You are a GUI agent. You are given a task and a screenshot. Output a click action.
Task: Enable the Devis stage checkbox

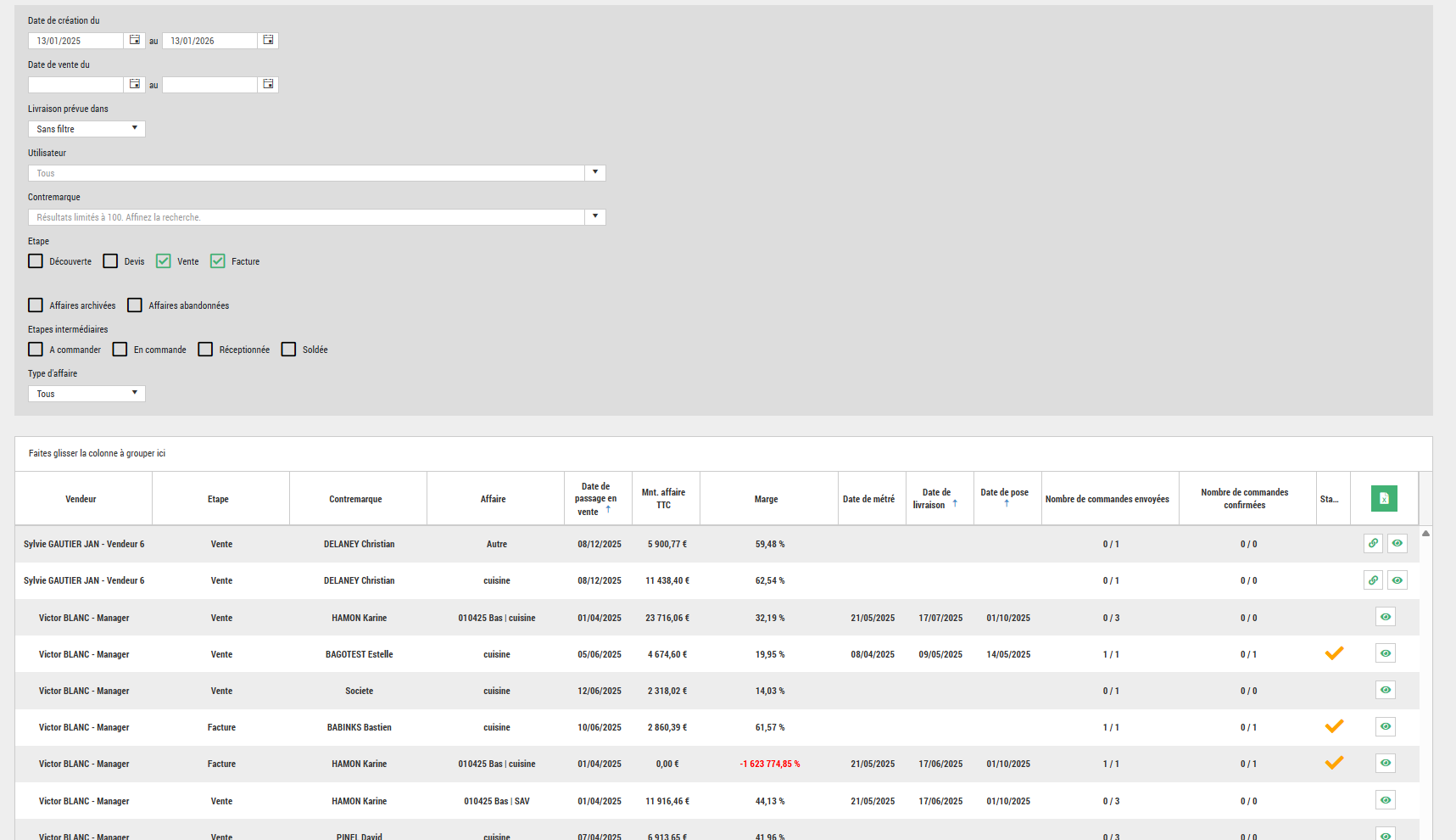pyautogui.click(x=110, y=261)
